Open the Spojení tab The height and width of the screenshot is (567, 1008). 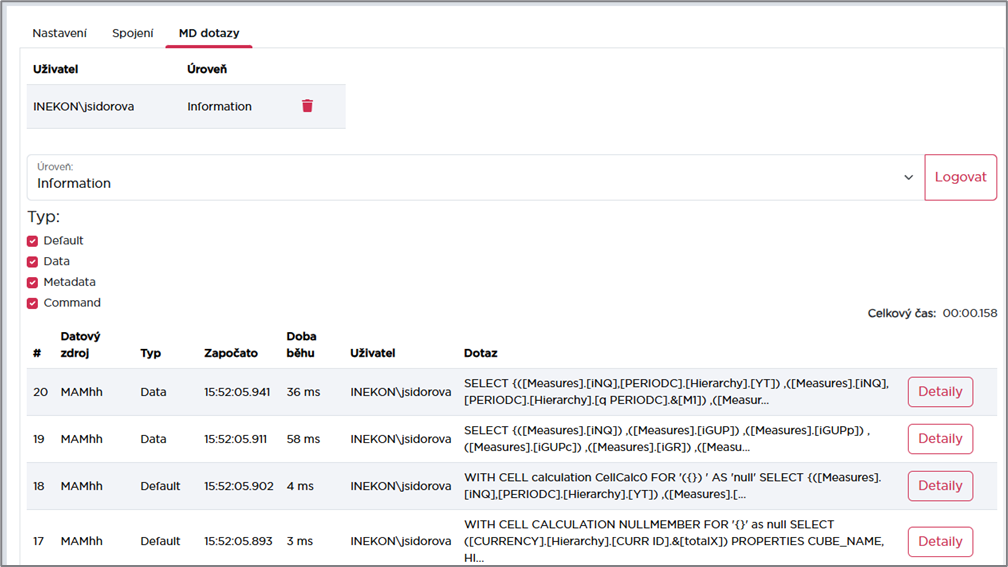[x=132, y=33]
